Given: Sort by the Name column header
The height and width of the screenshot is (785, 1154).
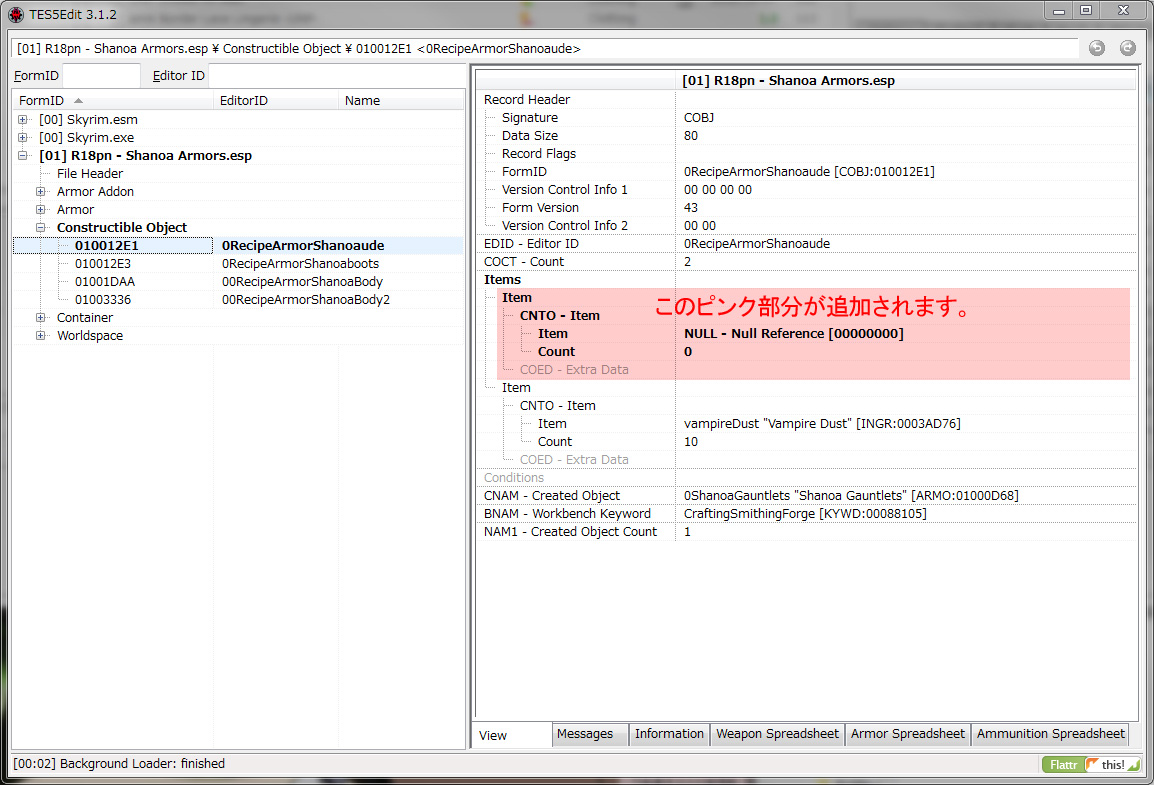Looking at the screenshot, I should pos(401,100).
